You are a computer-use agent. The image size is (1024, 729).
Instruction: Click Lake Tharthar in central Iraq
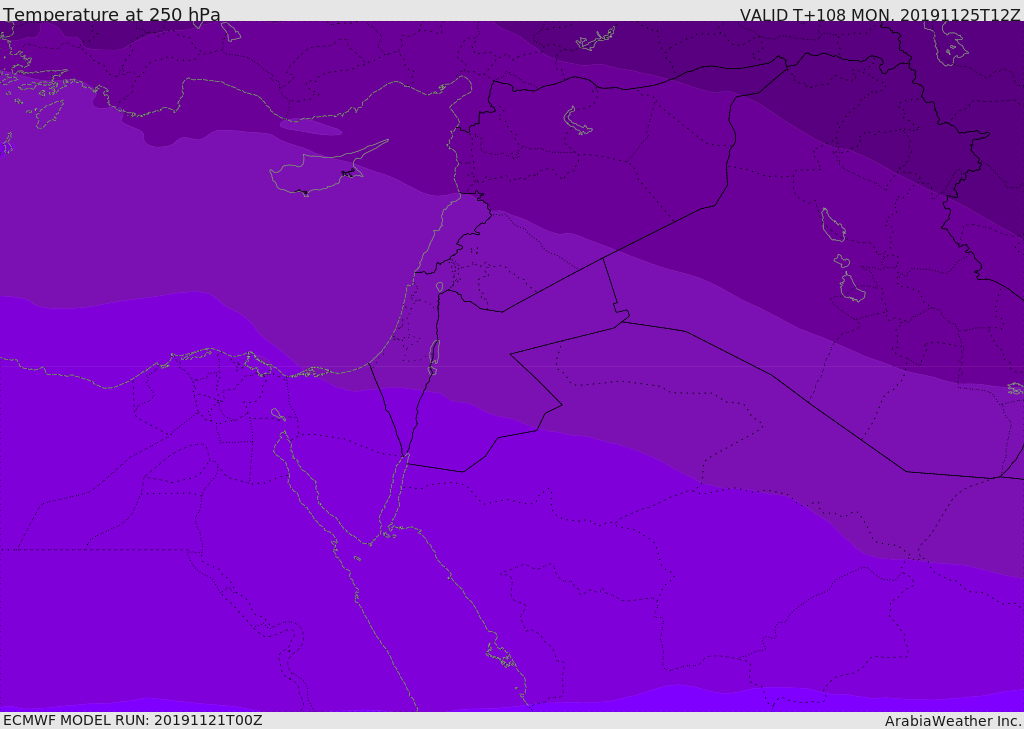(x=832, y=225)
